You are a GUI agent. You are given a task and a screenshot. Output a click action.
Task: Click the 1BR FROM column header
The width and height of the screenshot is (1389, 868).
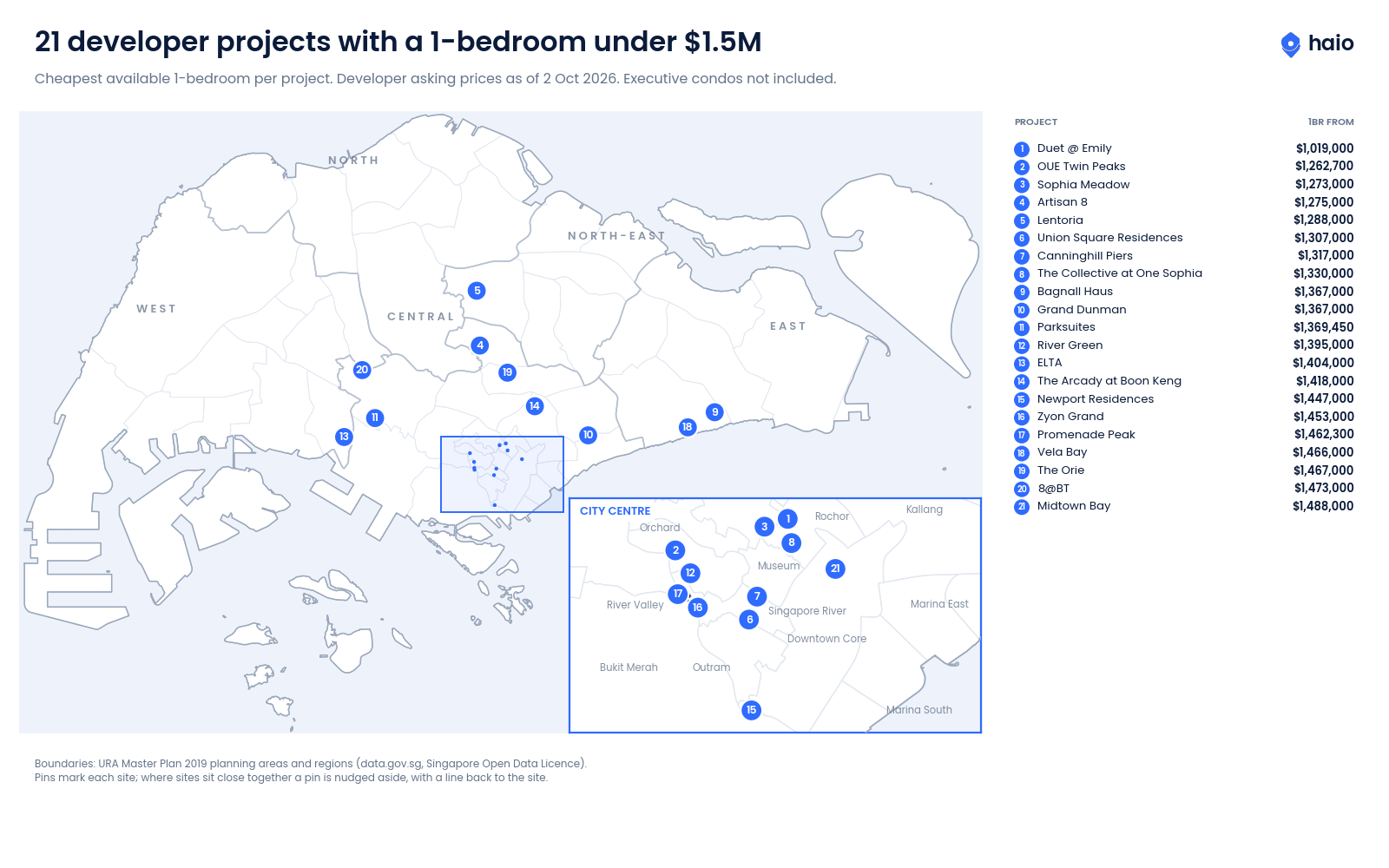click(1331, 122)
